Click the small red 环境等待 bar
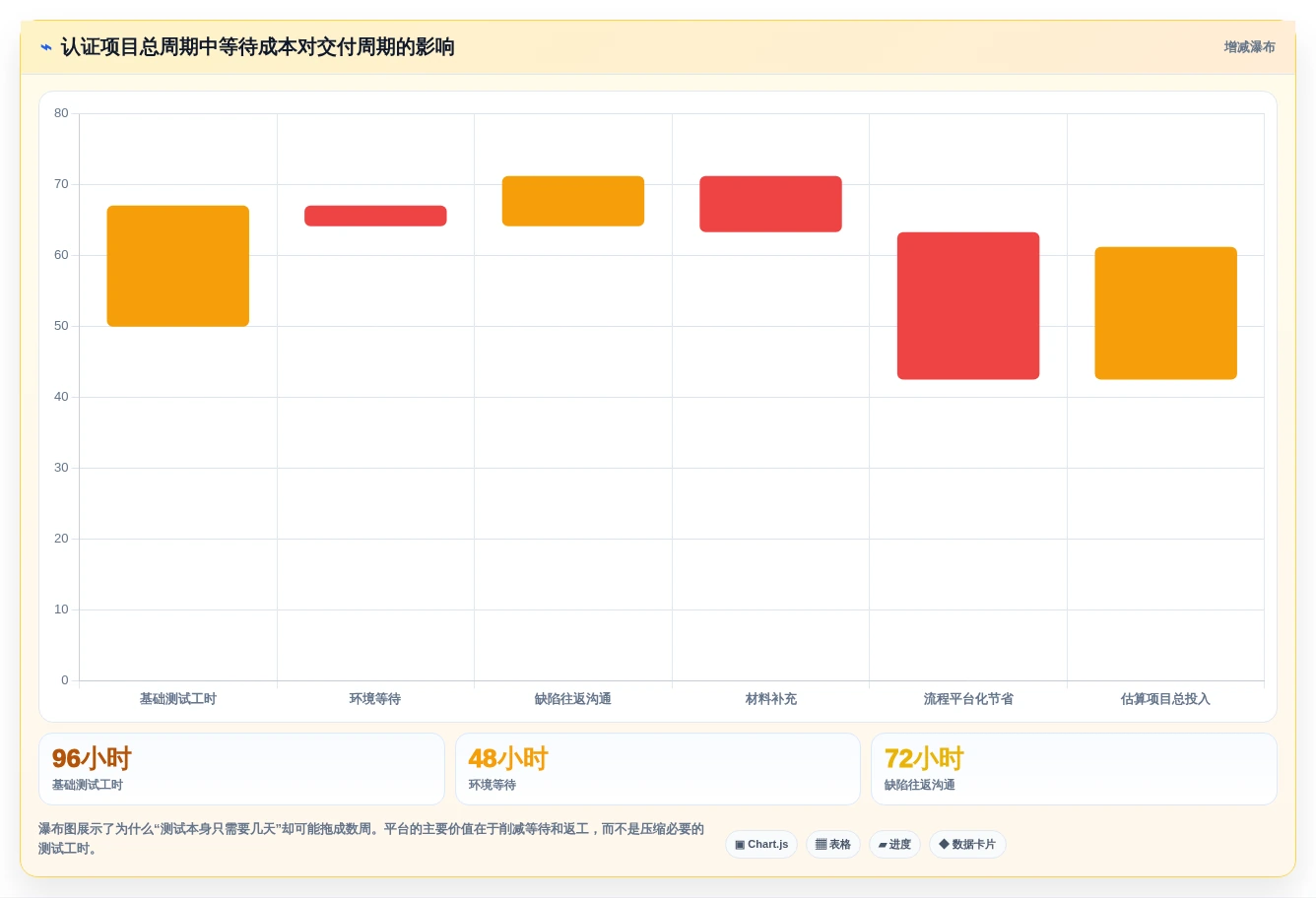 pyautogui.click(x=375, y=216)
